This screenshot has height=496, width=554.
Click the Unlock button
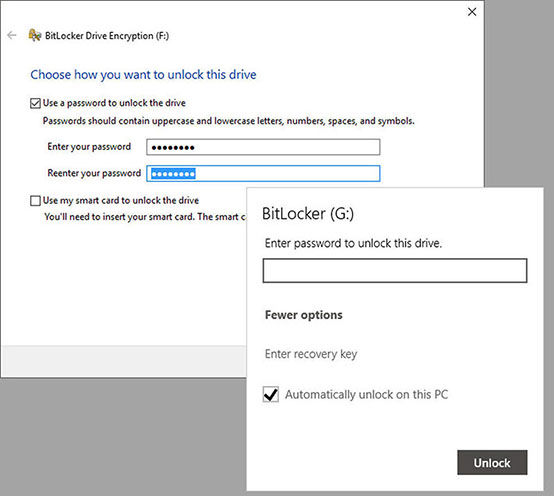[492, 462]
